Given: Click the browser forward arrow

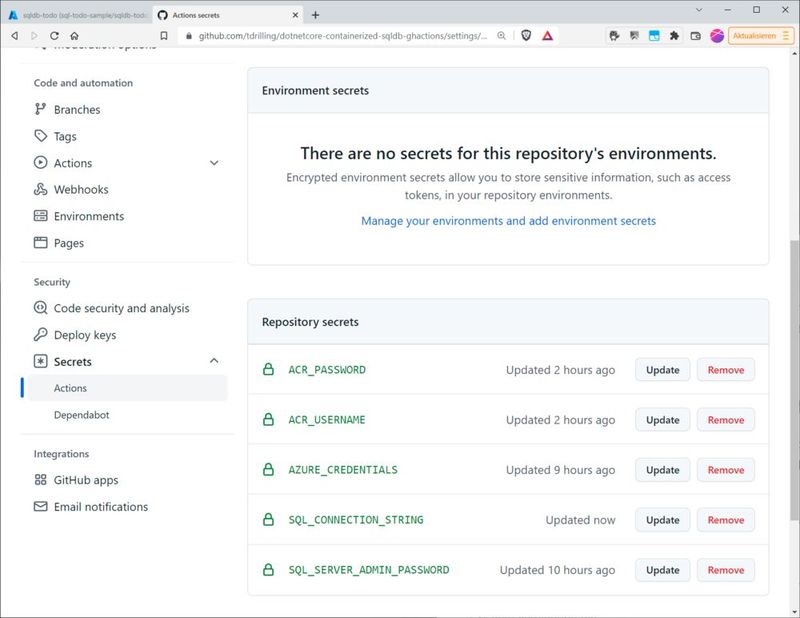Looking at the screenshot, I should 34,36.
